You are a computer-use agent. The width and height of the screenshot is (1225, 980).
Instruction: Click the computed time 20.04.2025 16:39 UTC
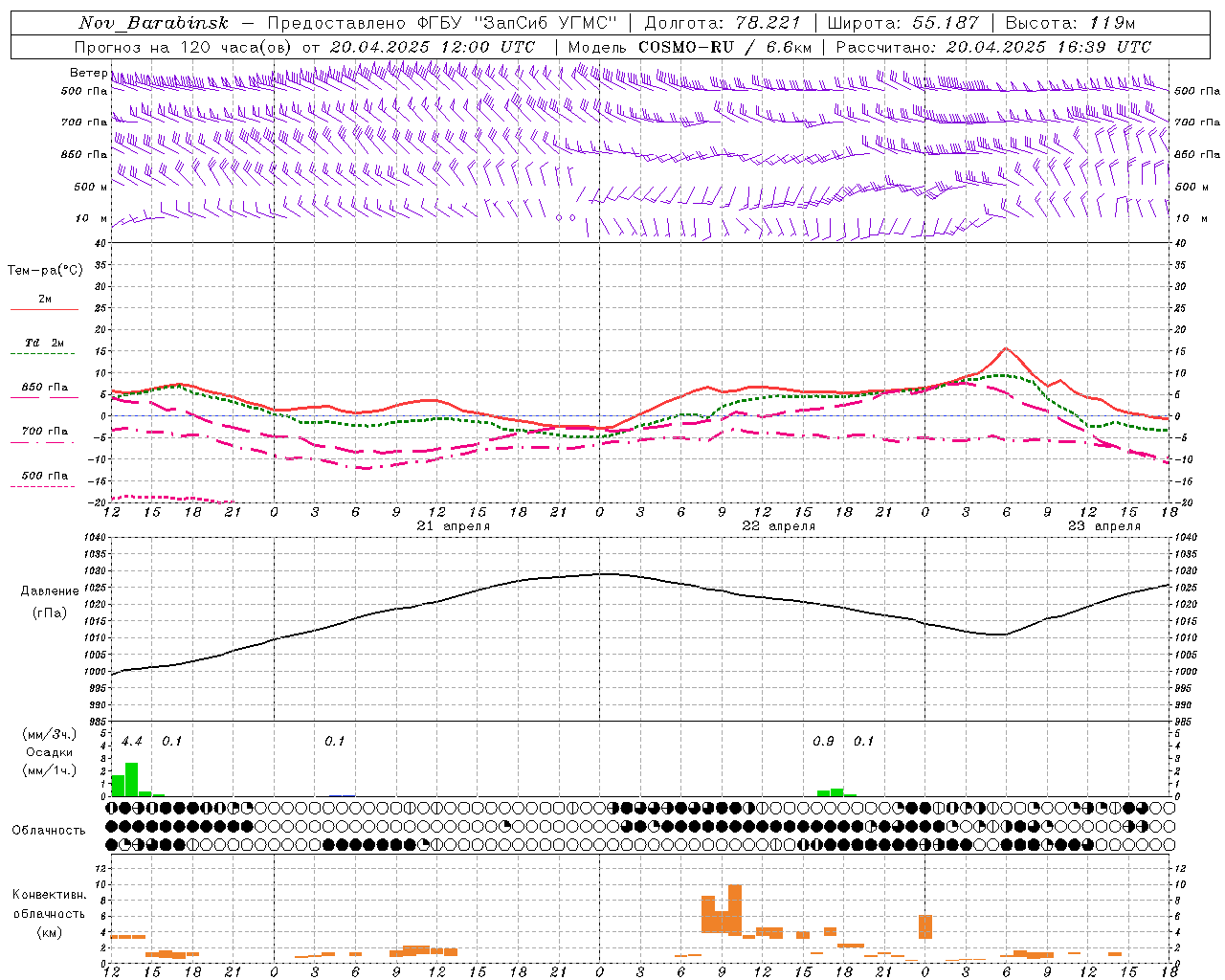pos(1048,47)
